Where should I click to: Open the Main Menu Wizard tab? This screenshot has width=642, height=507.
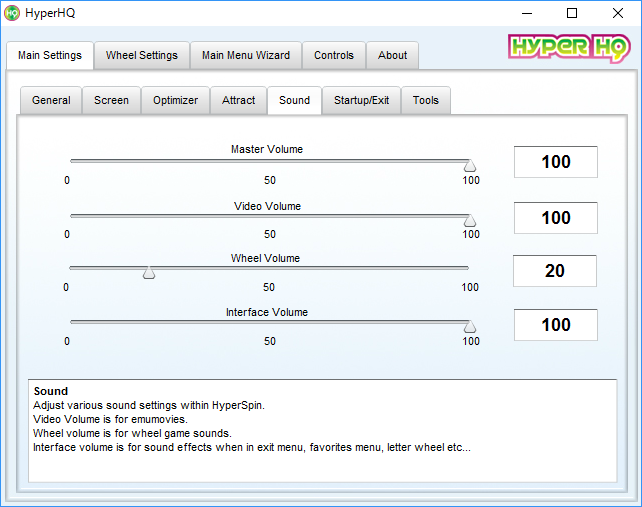tap(246, 55)
